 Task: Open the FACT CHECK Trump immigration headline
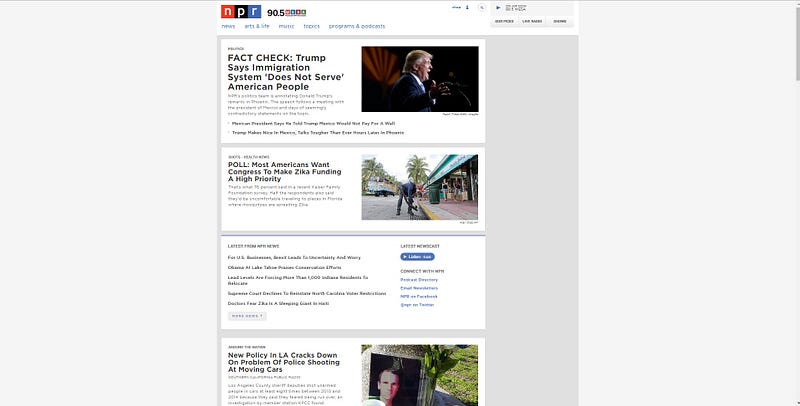click(286, 72)
